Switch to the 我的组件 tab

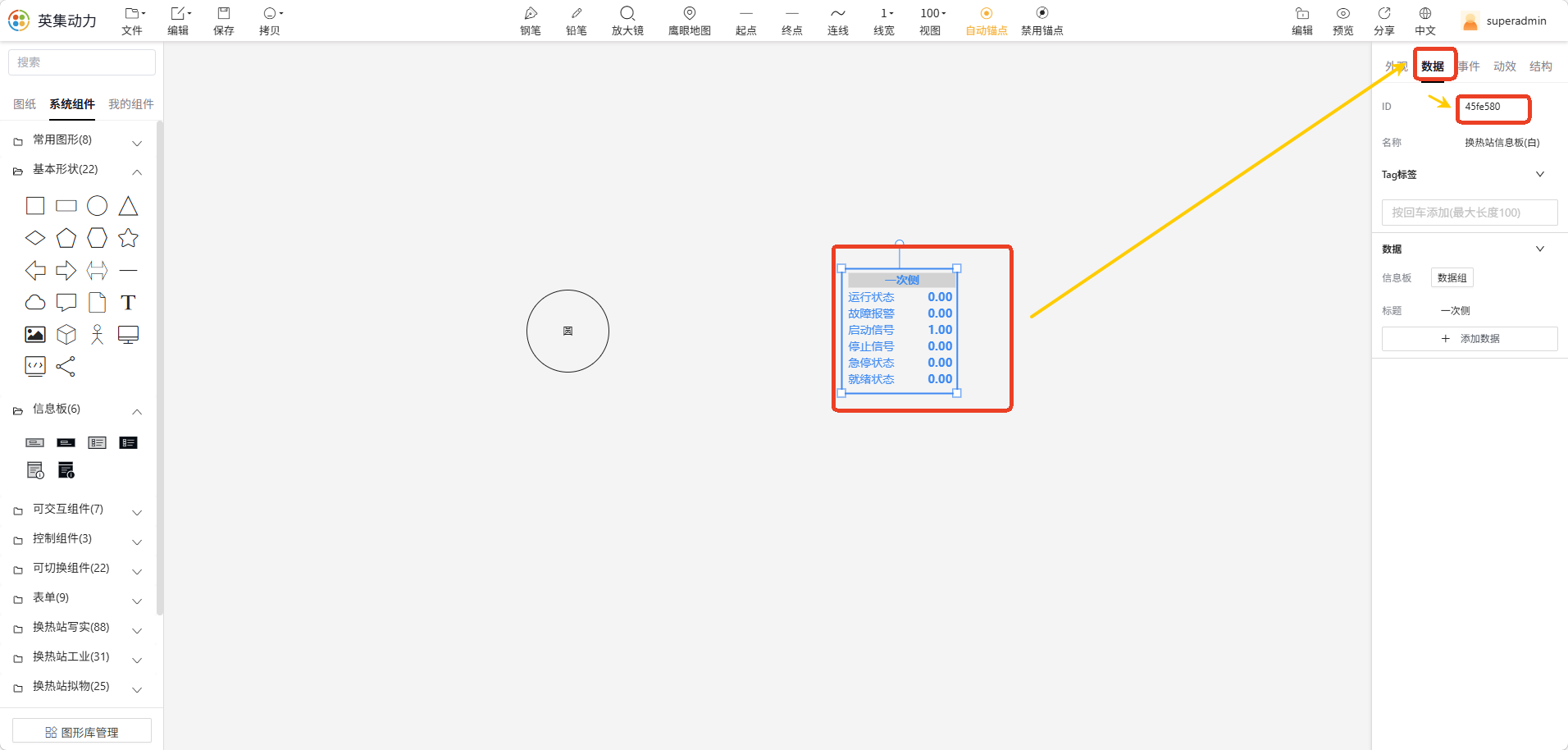tap(131, 104)
